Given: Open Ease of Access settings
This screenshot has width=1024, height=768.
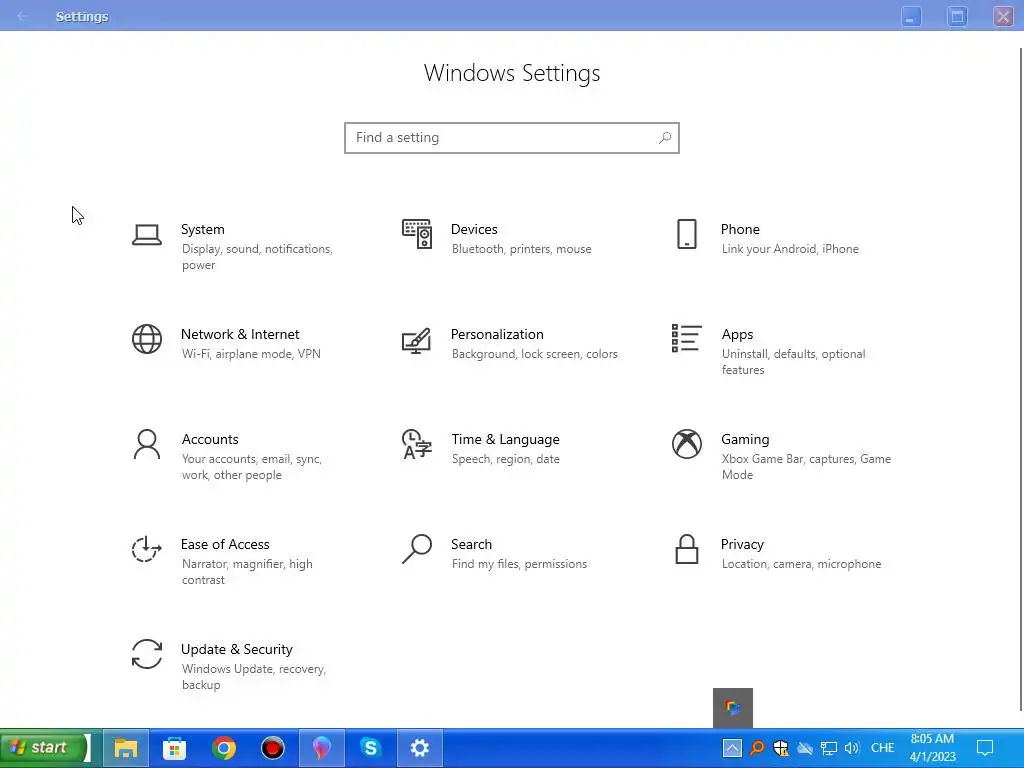Looking at the screenshot, I should tap(223, 561).
